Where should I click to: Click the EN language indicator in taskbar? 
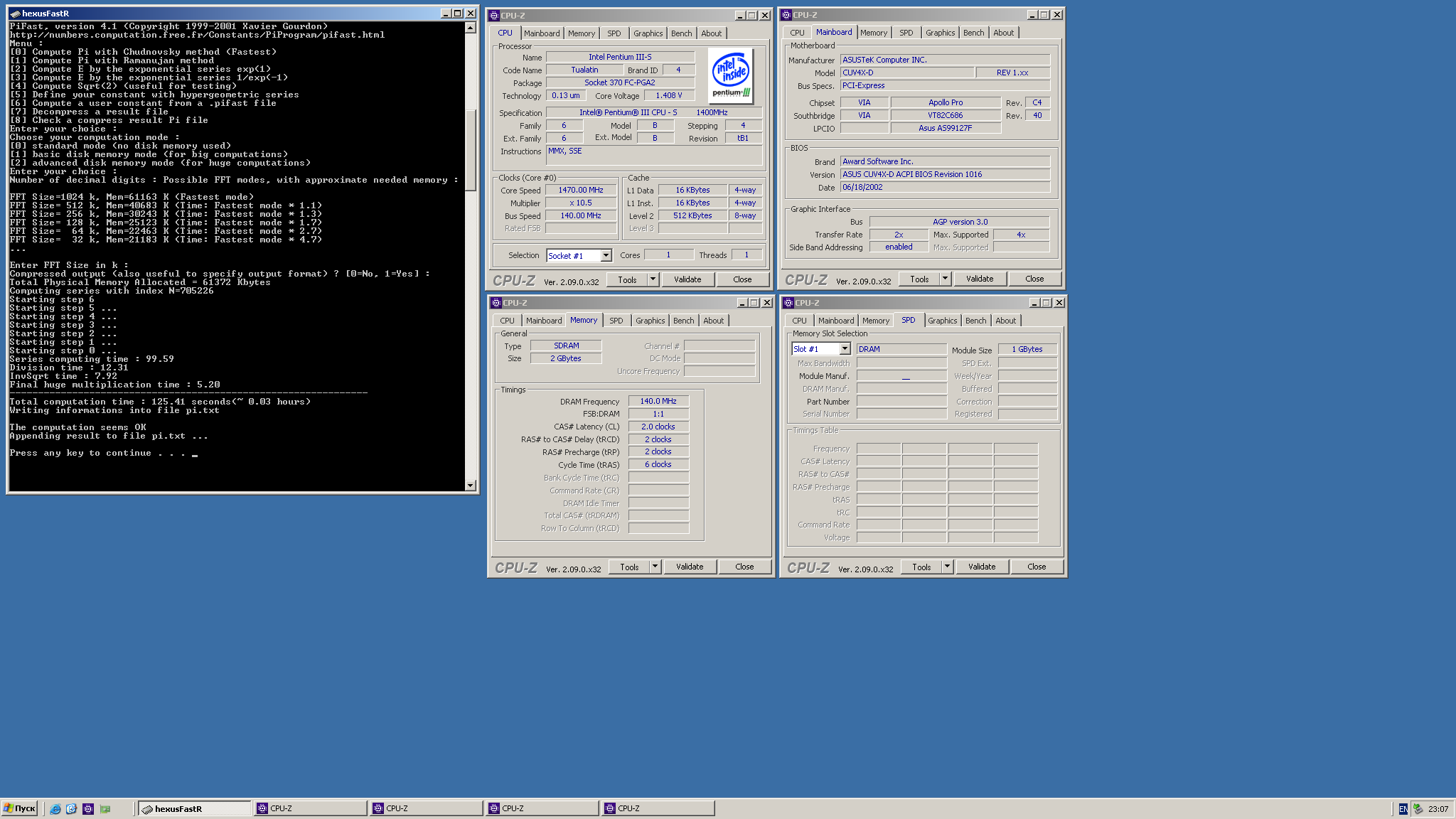(x=1403, y=809)
